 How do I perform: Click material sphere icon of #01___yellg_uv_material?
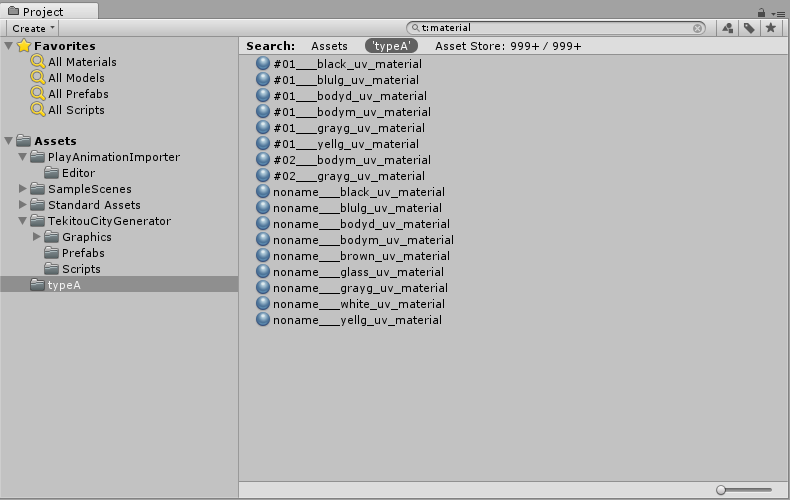(x=263, y=144)
